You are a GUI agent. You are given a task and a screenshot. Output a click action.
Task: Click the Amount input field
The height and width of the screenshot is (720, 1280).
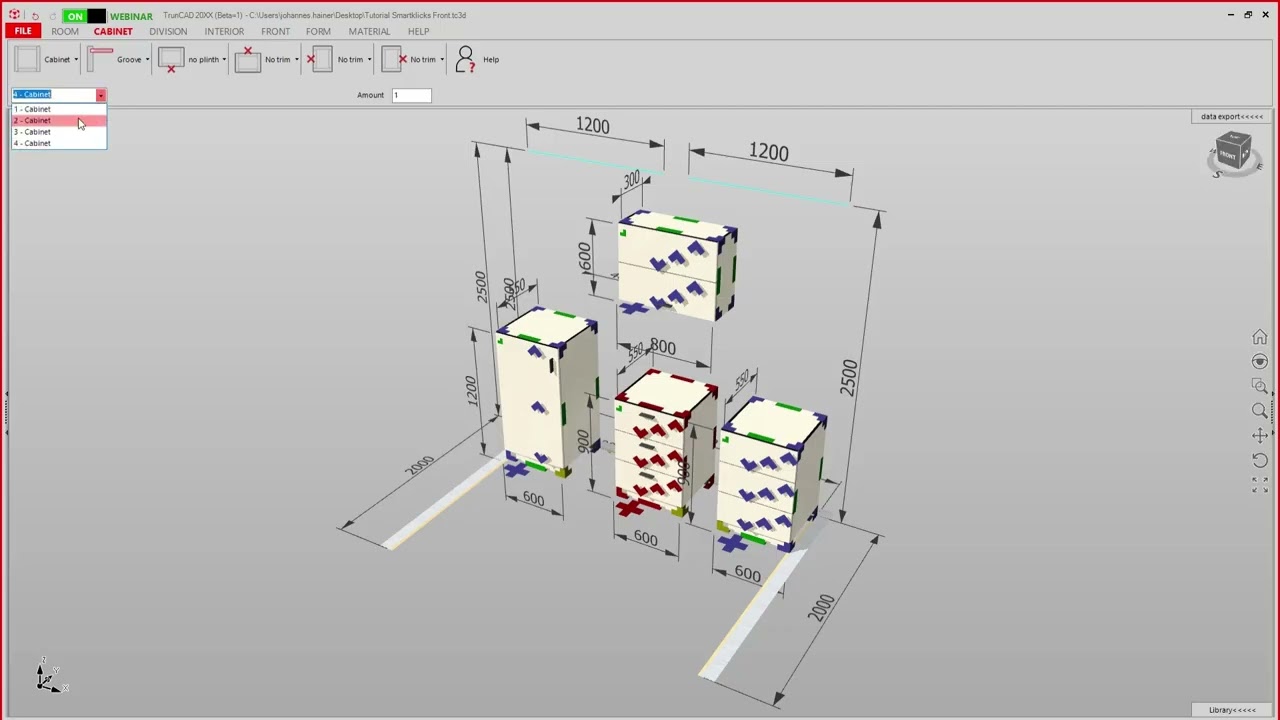click(x=411, y=95)
